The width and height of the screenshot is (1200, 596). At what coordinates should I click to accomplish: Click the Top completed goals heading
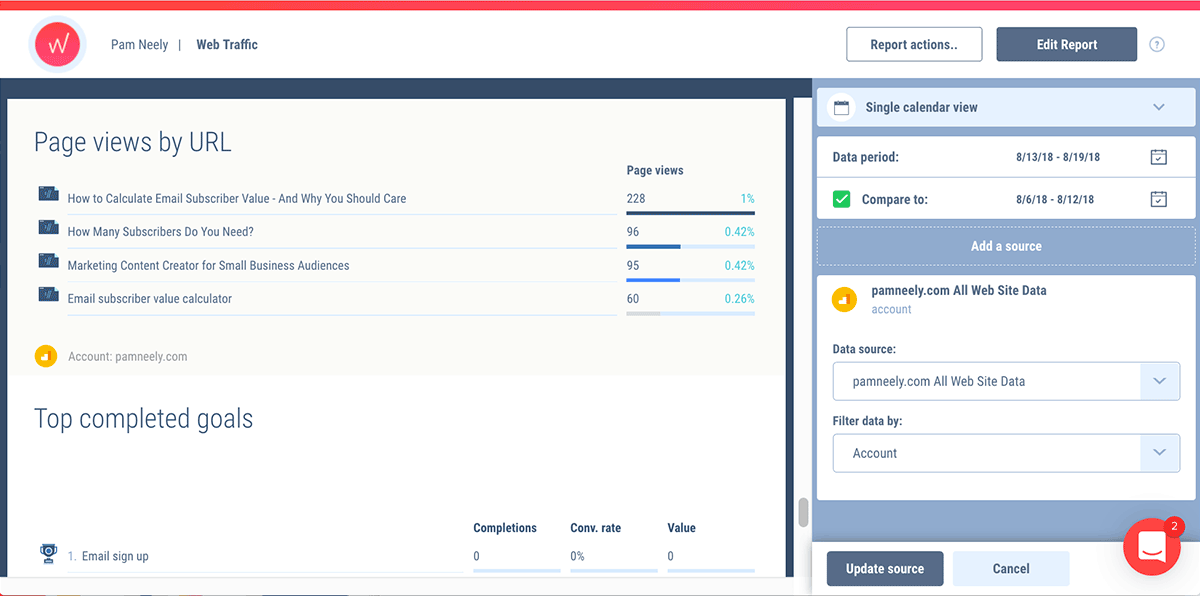[144, 418]
